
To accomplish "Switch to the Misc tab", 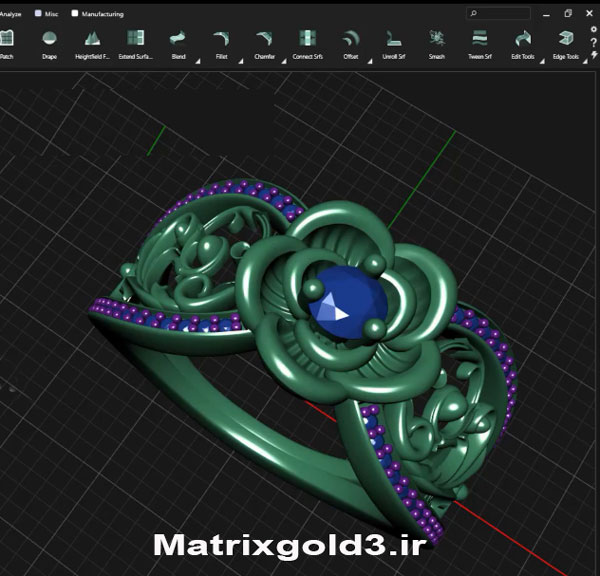I will coord(47,14).
